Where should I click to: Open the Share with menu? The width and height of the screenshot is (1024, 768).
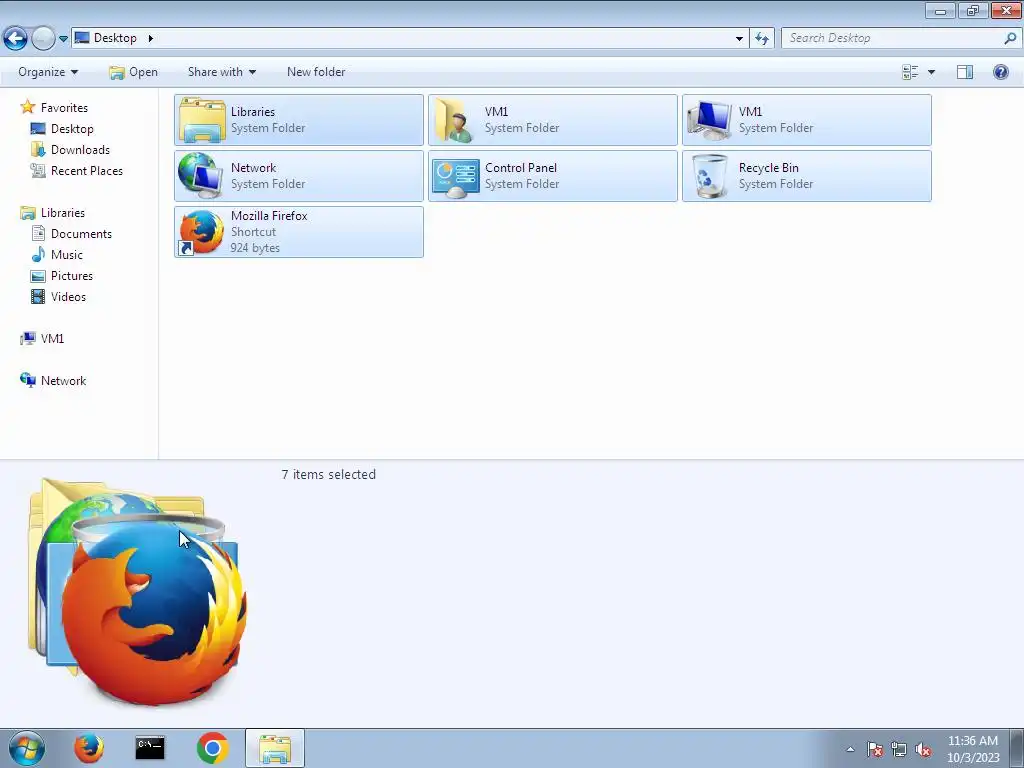click(221, 72)
